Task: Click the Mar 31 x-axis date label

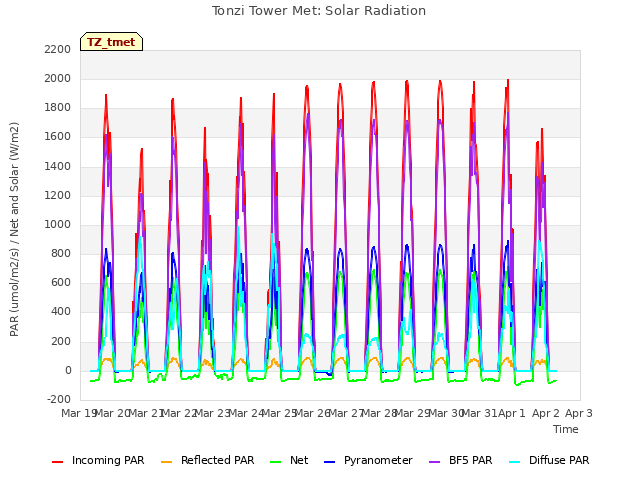Action: 479,413
